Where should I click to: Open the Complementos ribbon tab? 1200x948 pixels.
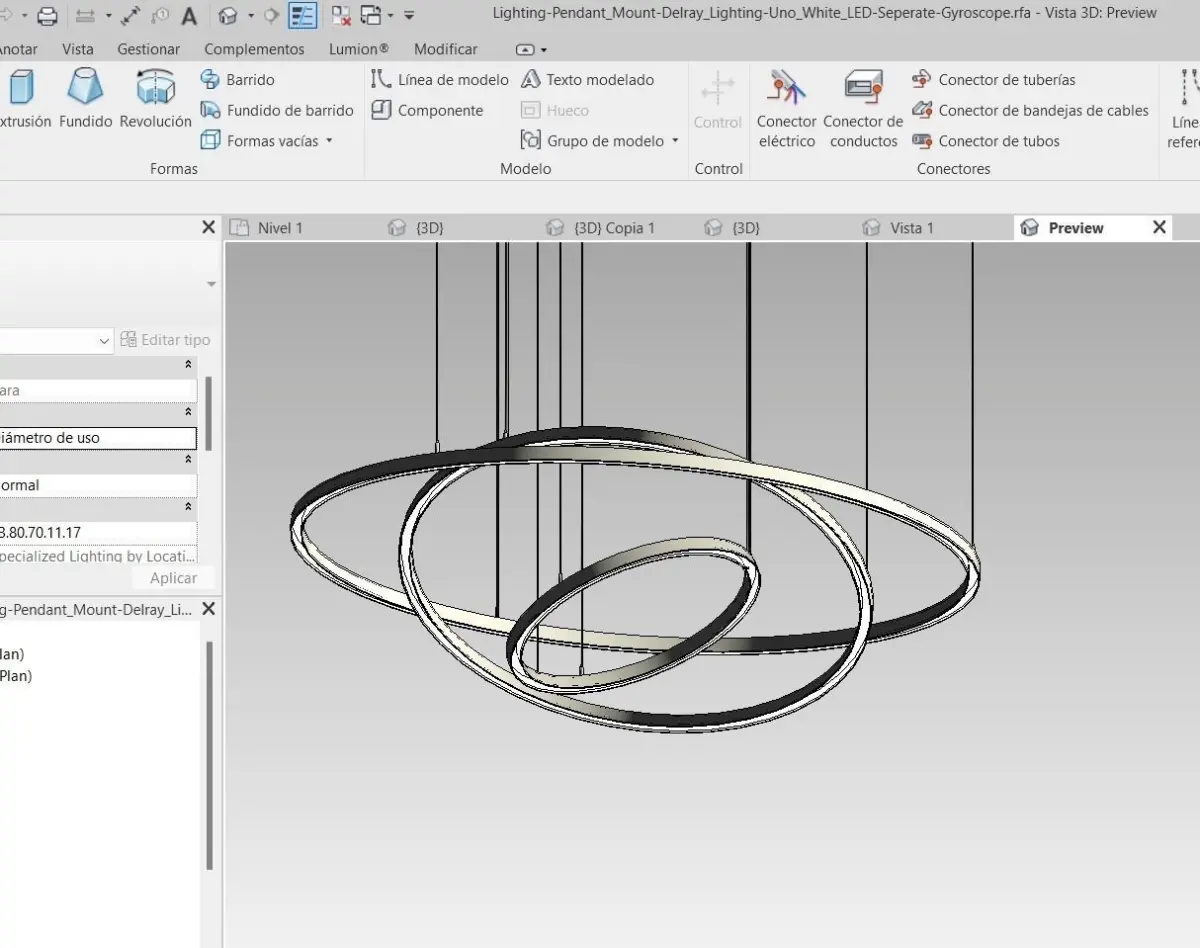[x=254, y=49]
